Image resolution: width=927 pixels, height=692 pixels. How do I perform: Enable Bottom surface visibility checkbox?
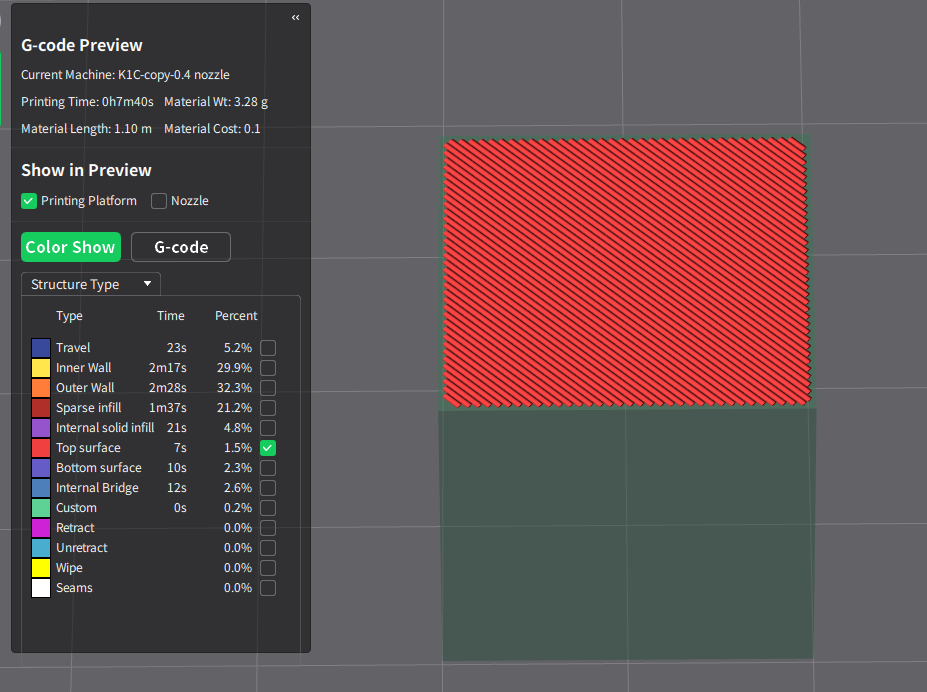click(x=268, y=468)
